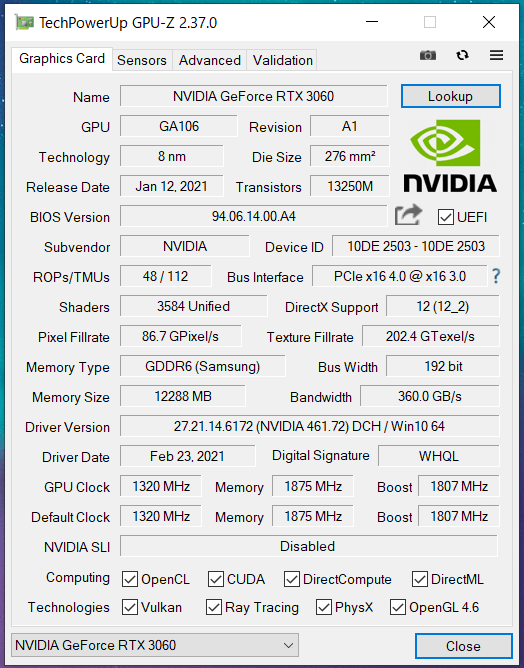Image resolution: width=524 pixels, height=668 pixels.
Task: Click the Driver Date field Feb 23, 2021
Action: [187, 456]
